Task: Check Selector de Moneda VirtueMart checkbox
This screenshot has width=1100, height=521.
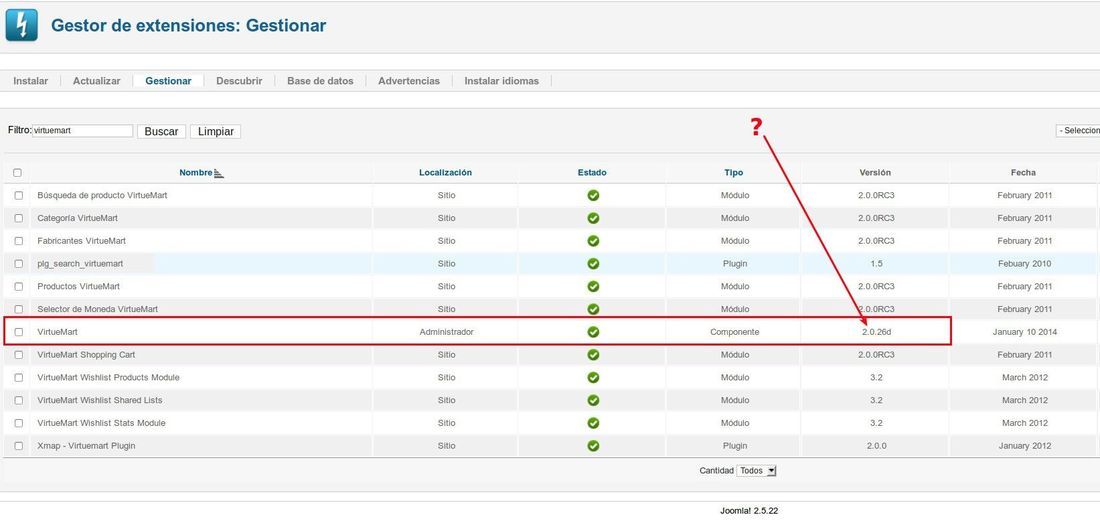Action: coord(19,309)
